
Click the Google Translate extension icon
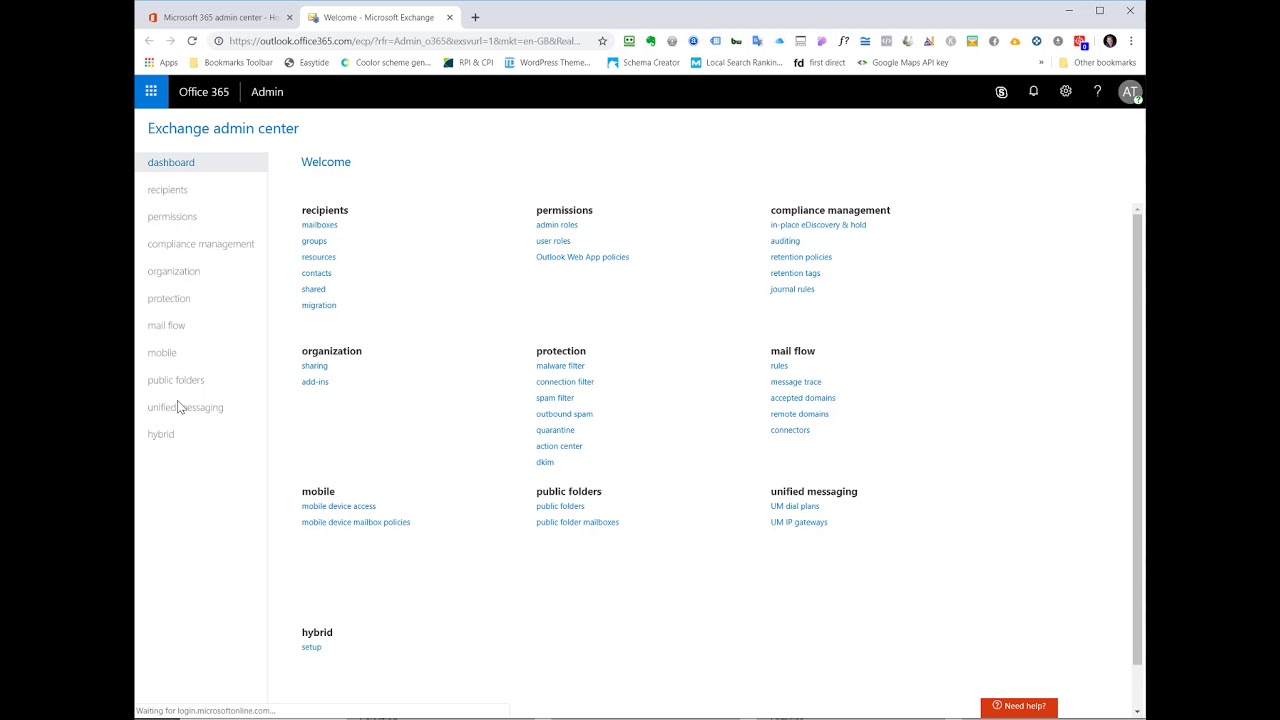click(757, 41)
